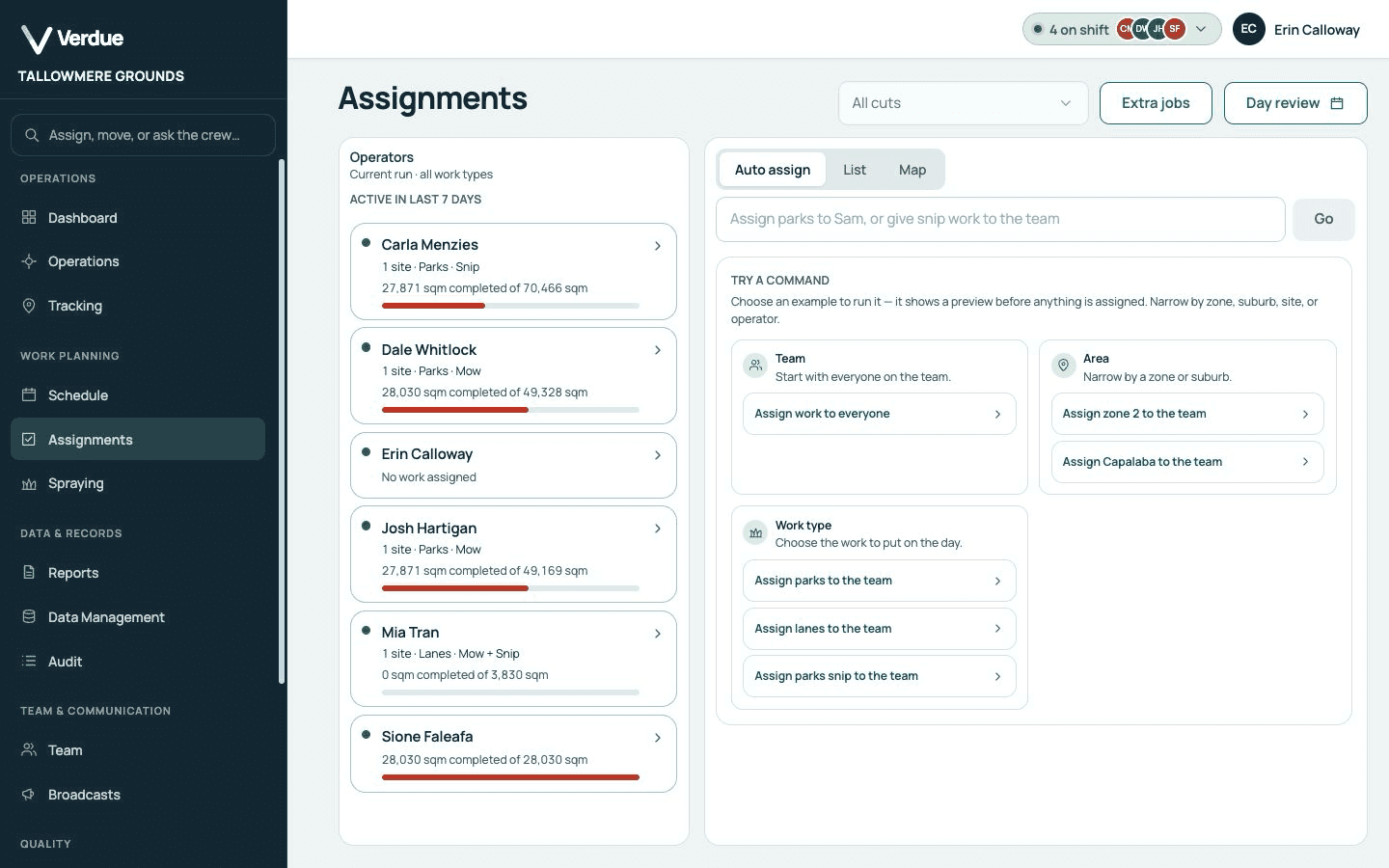Click the sidebar crew search box
Viewport: 1389px width, 868px height.
[x=143, y=135]
